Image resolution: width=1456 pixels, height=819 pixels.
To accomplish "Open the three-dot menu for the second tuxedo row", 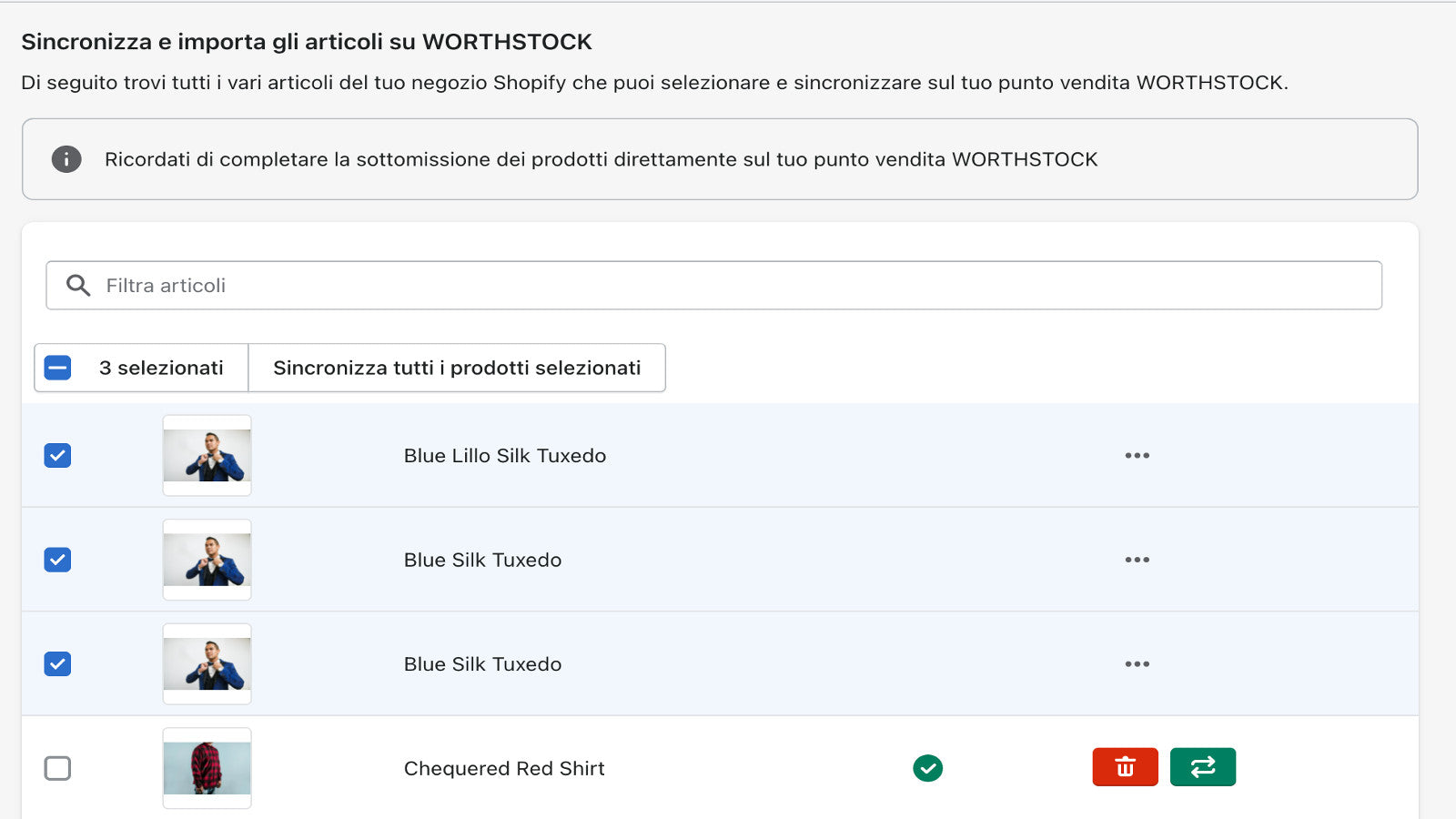I will 1137,560.
